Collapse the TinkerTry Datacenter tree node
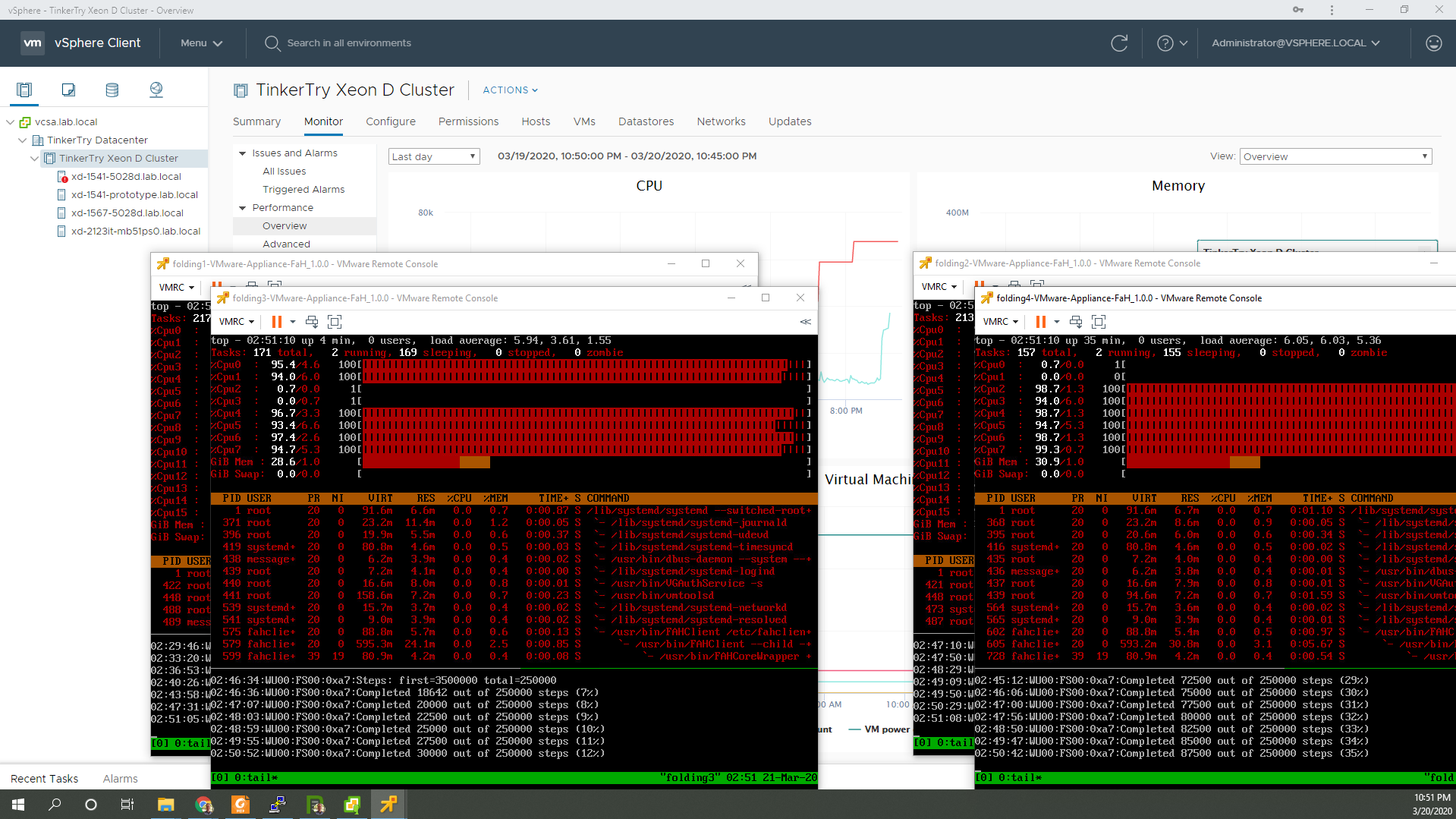This screenshot has height=819, width=1456. [22, 140]
